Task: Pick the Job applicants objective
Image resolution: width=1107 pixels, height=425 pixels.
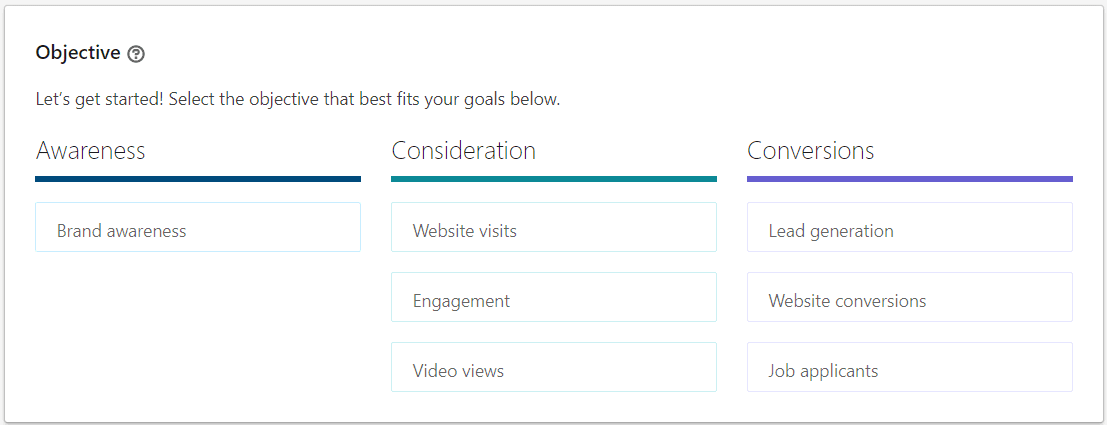Action: click(909, 367)
